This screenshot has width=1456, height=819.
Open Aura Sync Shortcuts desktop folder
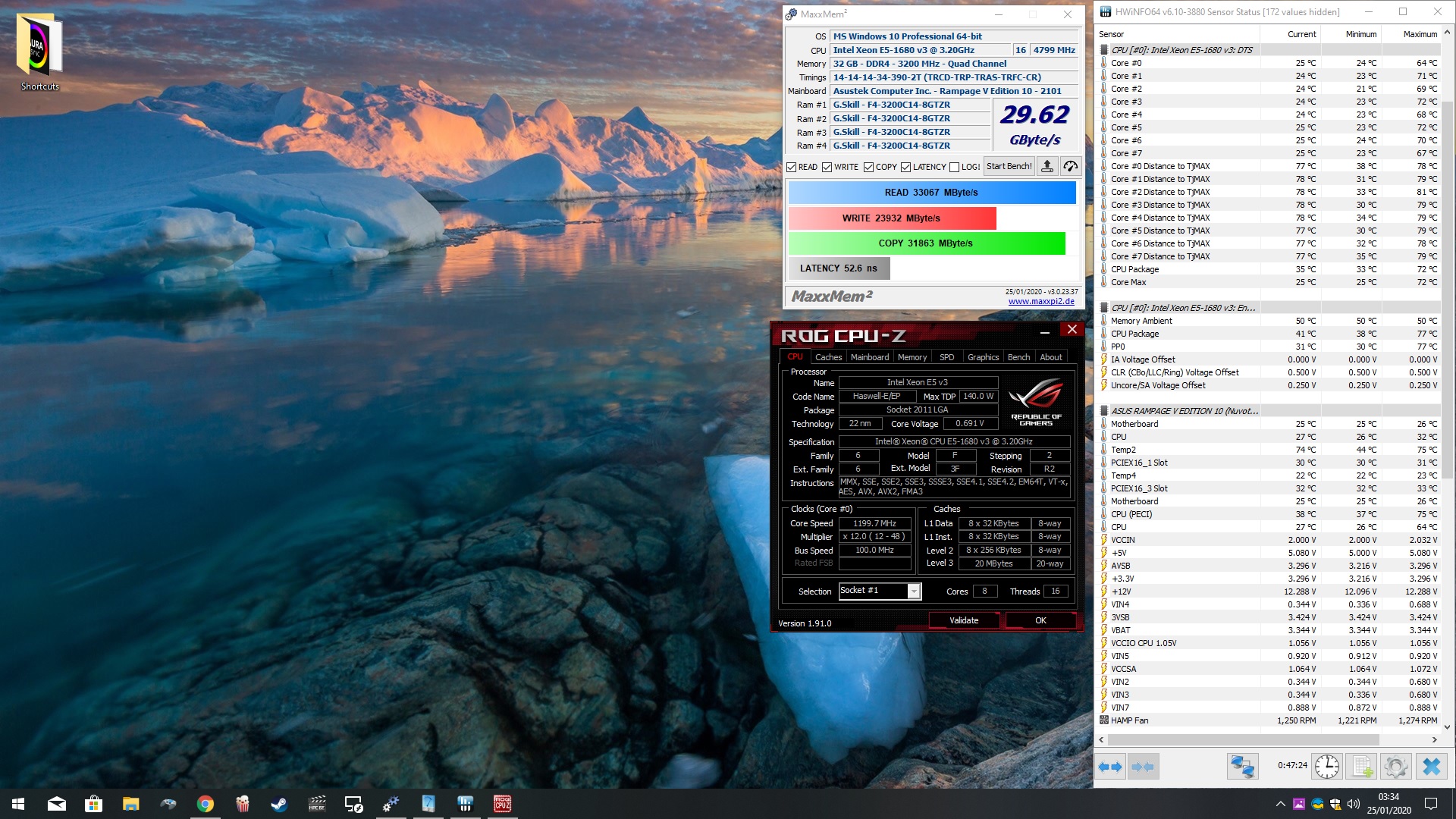(39, 53)
